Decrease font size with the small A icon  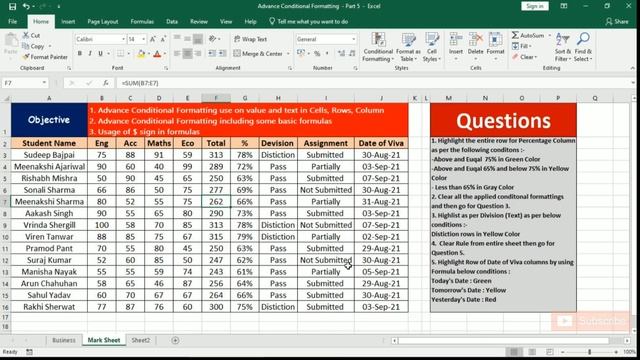[x=163, y=39]
